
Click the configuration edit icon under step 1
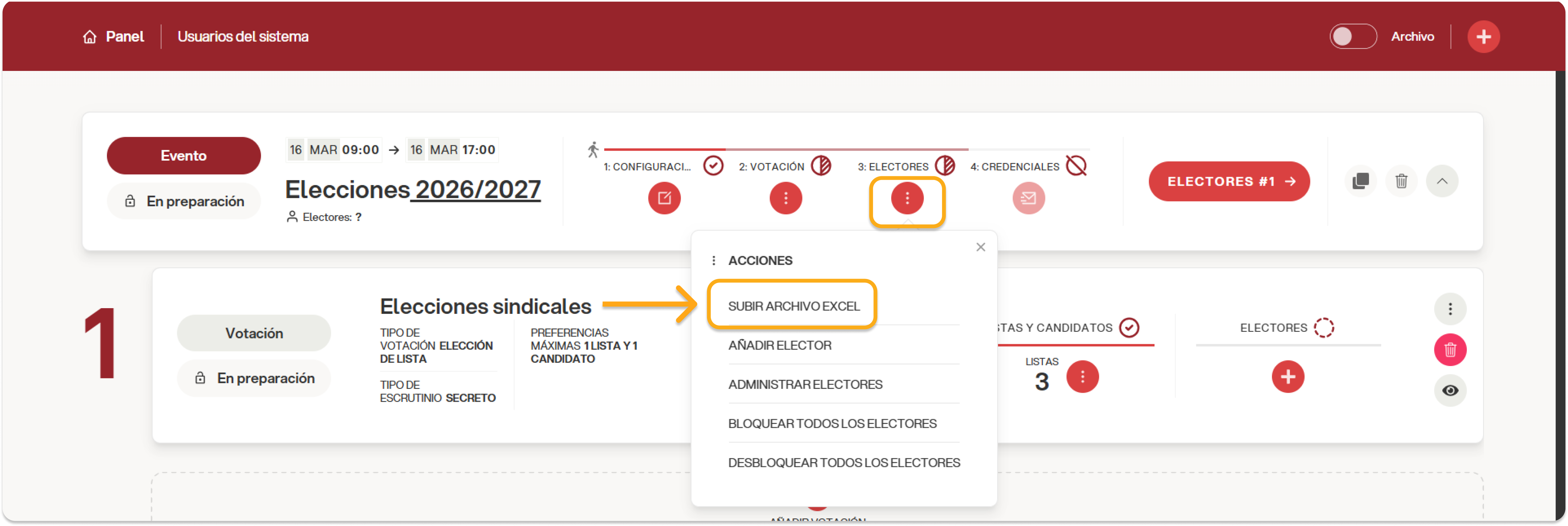point(664,198)
